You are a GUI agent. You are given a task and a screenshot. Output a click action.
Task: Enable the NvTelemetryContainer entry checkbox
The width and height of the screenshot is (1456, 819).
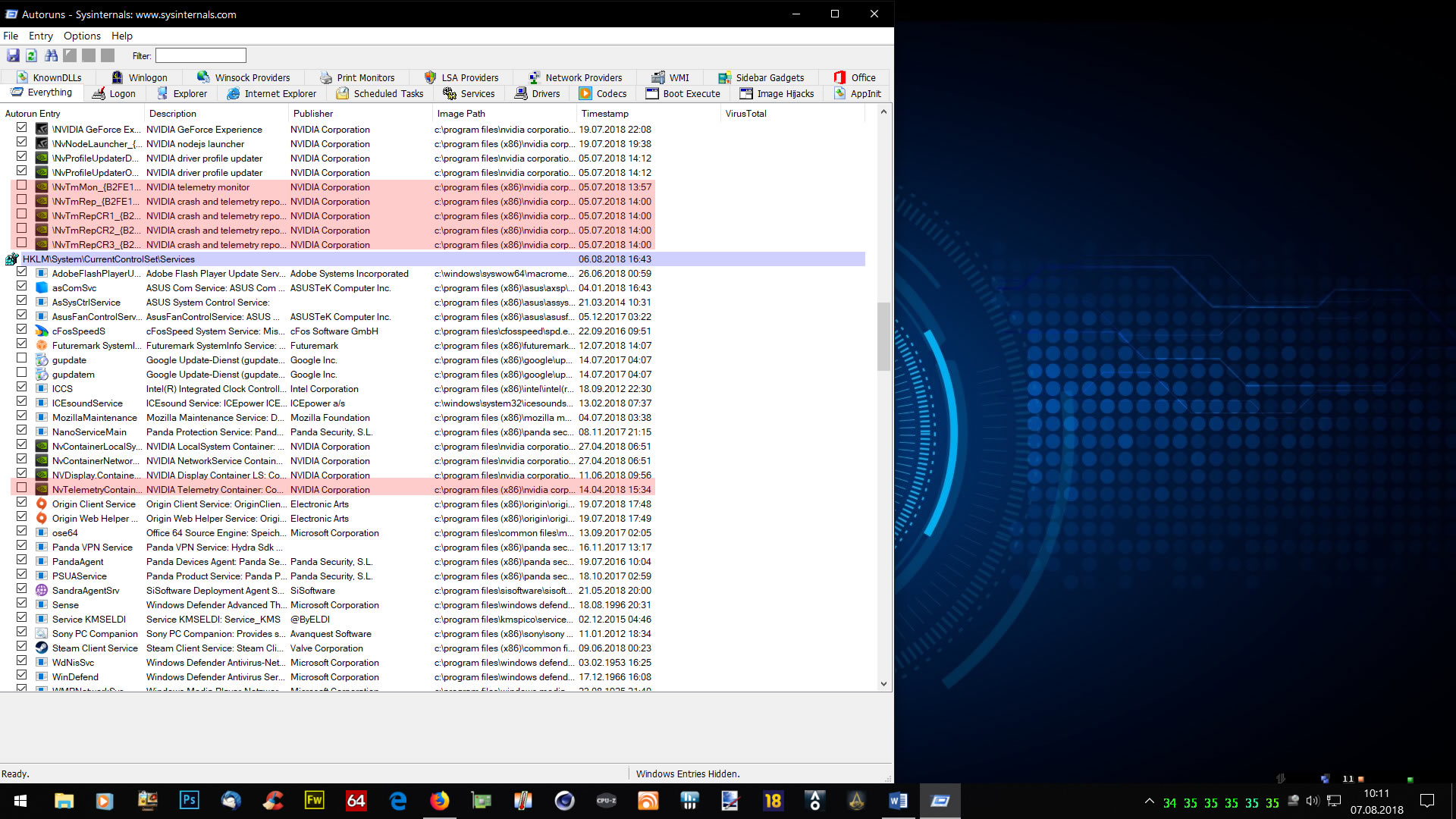(22, 489)
